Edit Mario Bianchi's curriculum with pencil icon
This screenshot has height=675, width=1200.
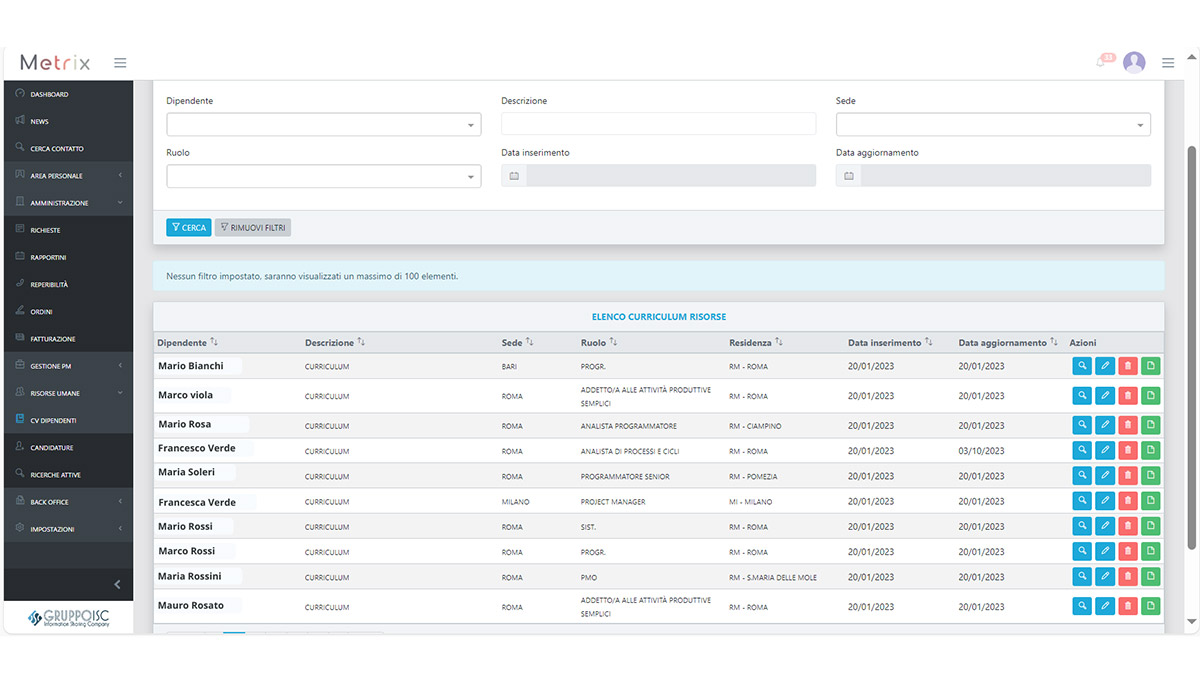(1105, 367)
